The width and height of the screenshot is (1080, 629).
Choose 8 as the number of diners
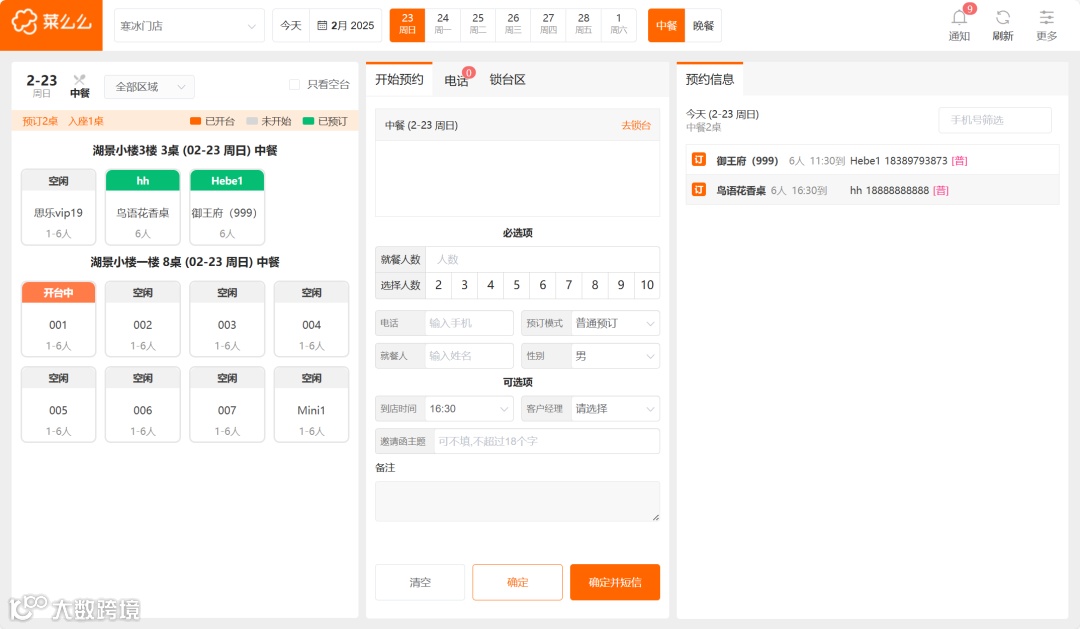[x=595, y=285]
